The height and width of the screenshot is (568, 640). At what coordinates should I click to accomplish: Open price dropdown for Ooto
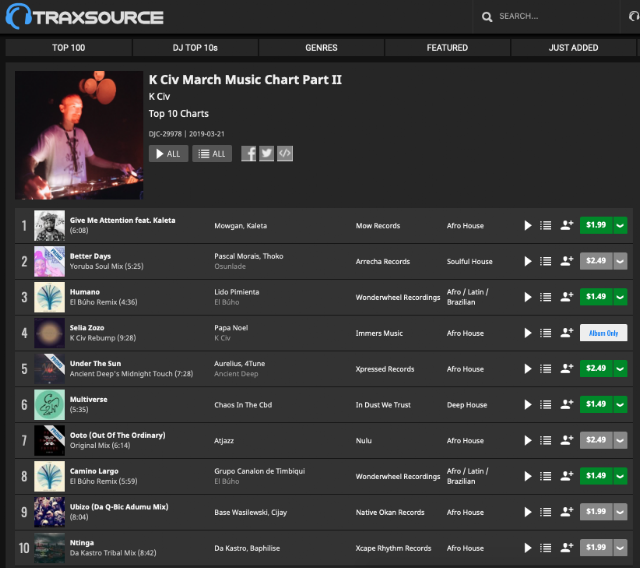click(620, 440)
